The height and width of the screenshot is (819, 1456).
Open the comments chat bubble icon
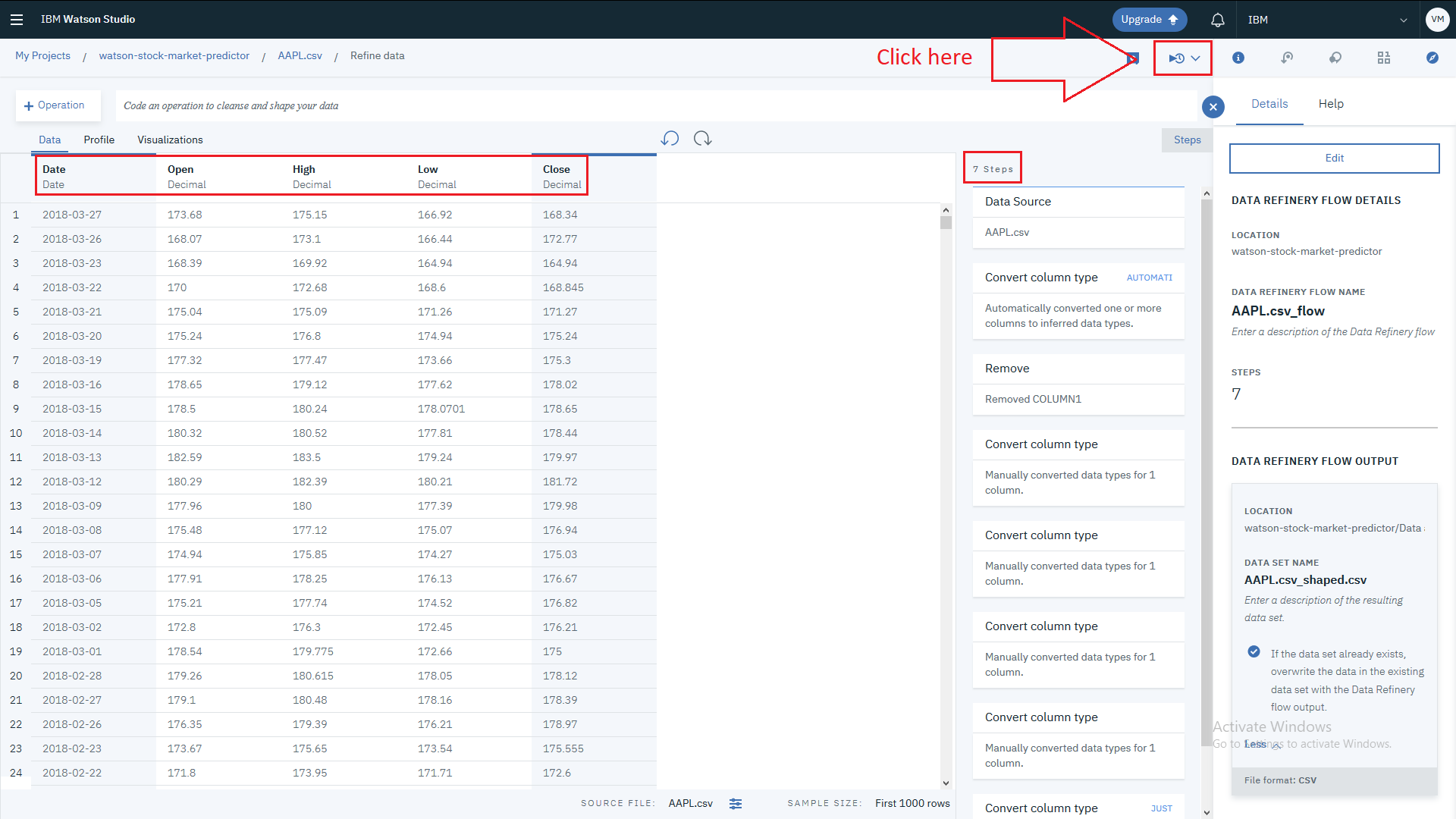[1335, 58]
